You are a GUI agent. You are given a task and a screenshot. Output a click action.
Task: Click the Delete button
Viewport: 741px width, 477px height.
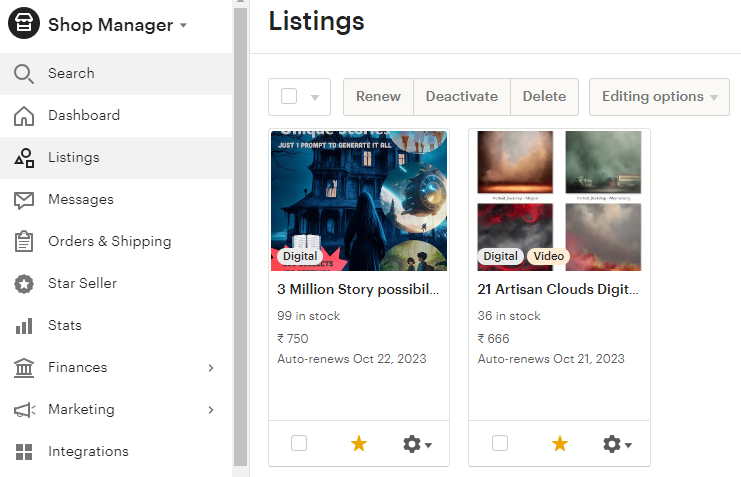click(544, 97)
